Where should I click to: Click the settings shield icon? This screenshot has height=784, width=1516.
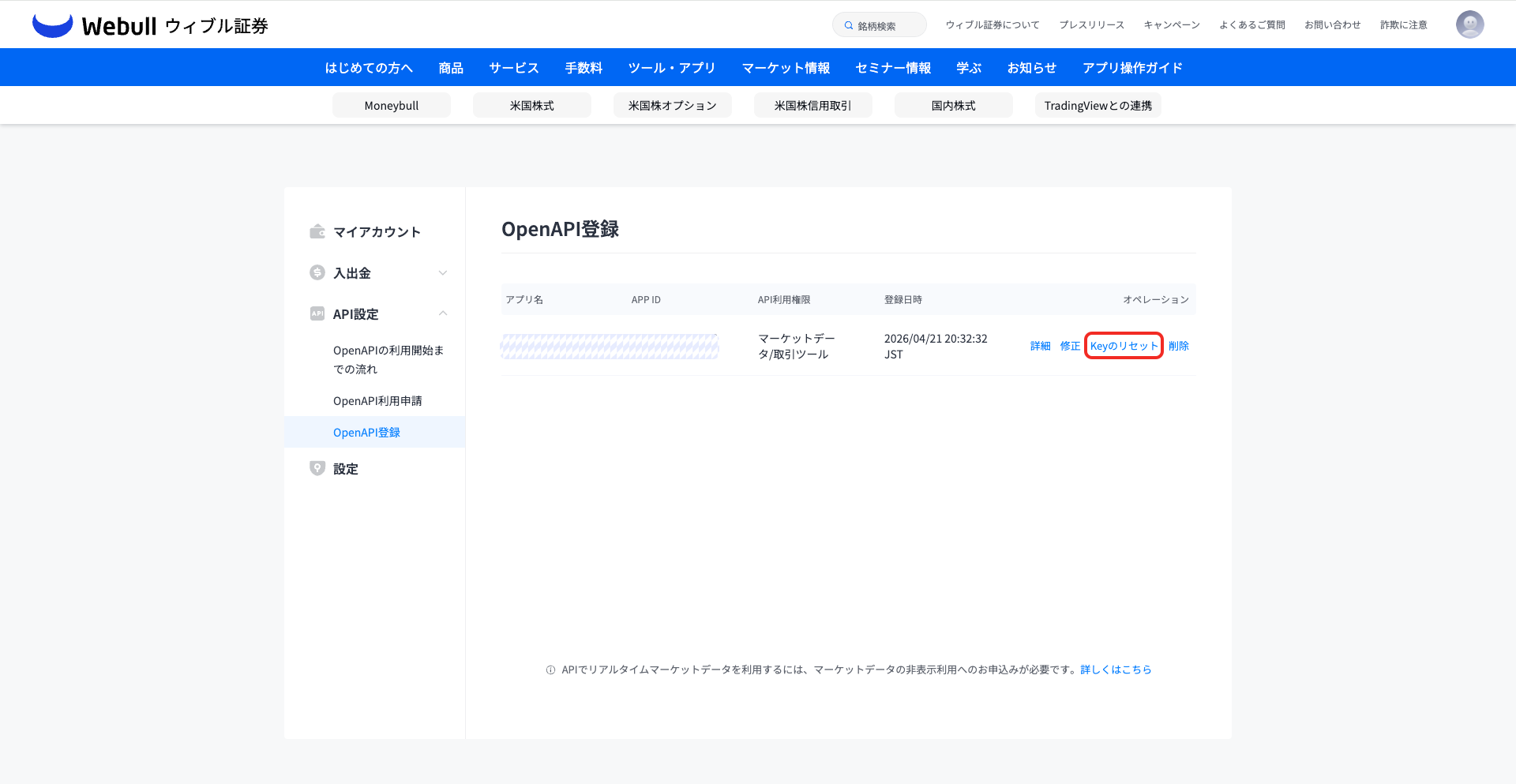317,468
